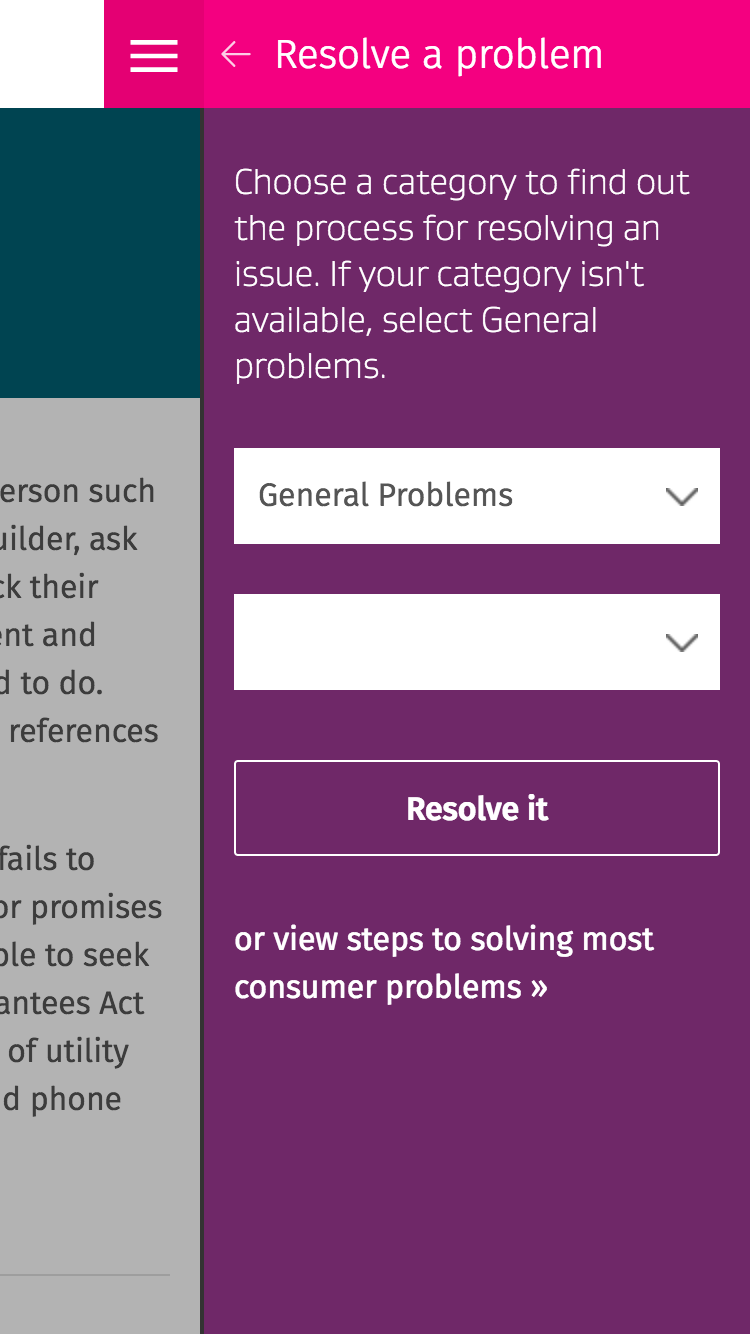The image size is (750, 1334).
Task: Open the General Problems category dropdown
Action: [x=450, y=496]
